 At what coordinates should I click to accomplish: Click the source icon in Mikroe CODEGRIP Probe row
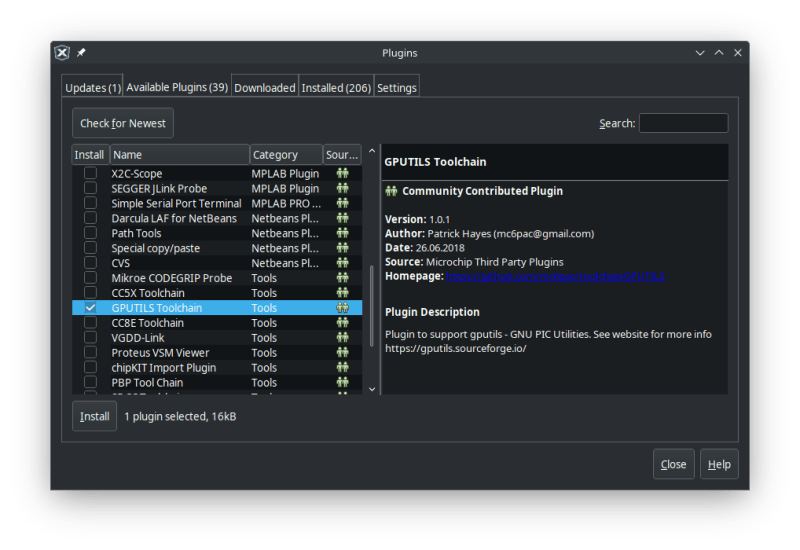[342, 278]
